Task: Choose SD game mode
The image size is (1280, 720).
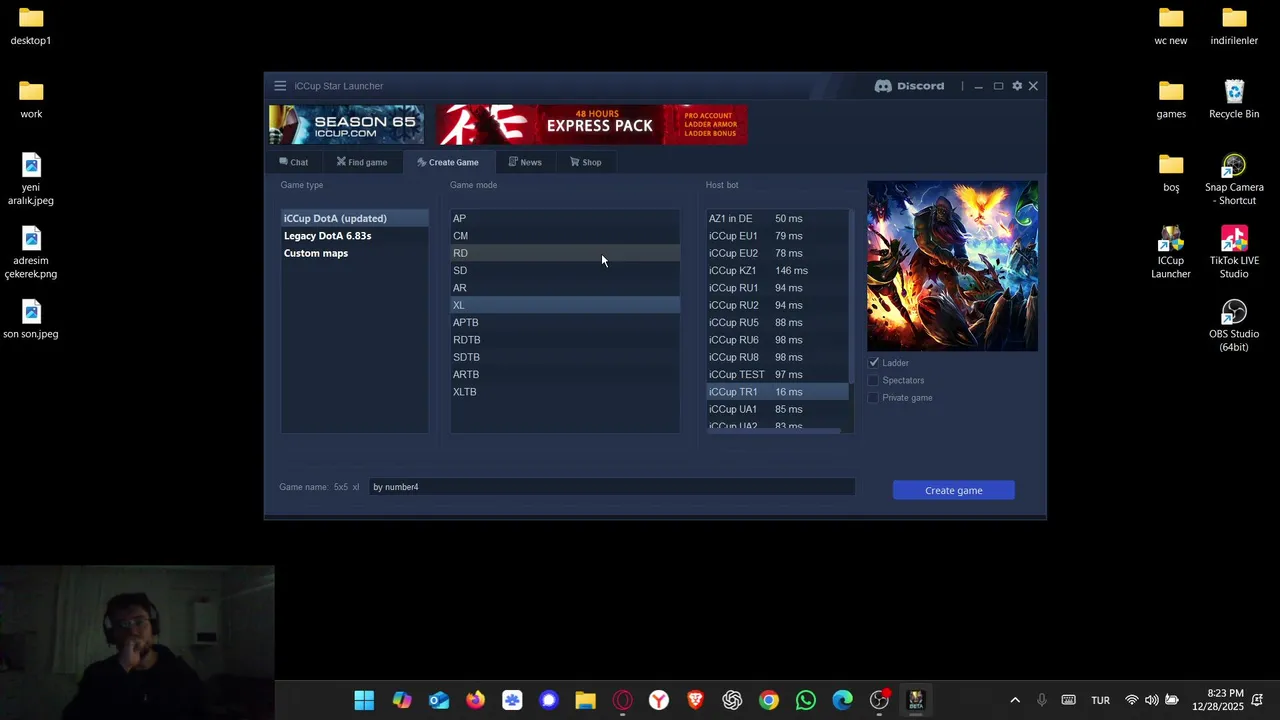Action: click(x=565, y=270)
